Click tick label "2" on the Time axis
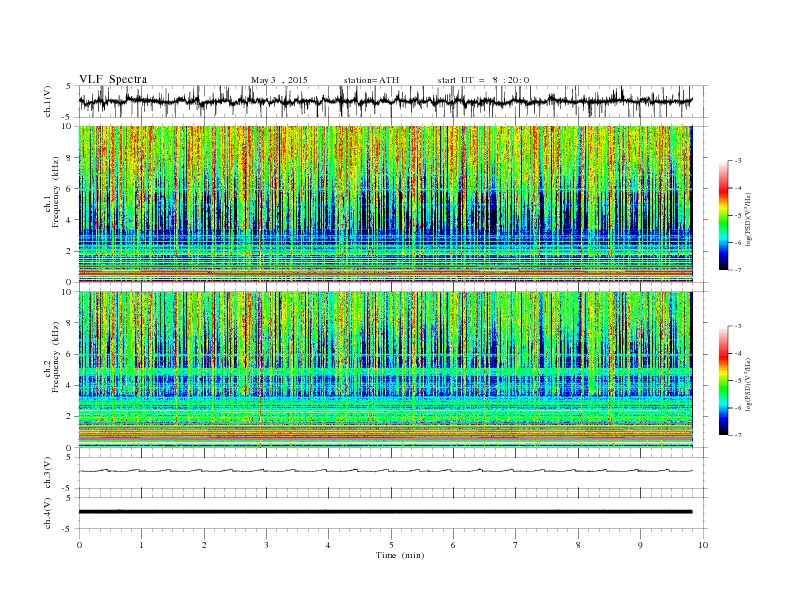 pos(204,545)
